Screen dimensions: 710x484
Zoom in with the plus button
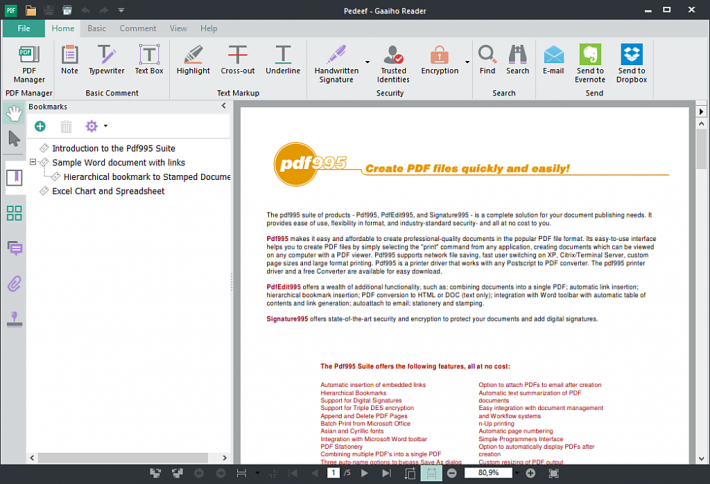[x=530, y=473]
